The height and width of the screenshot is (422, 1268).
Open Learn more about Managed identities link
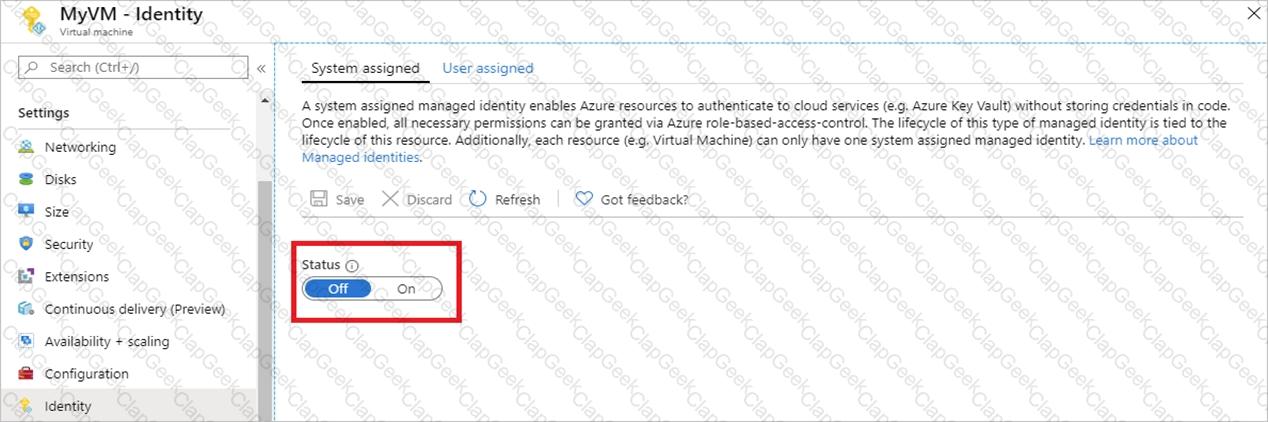point(1143,141)
